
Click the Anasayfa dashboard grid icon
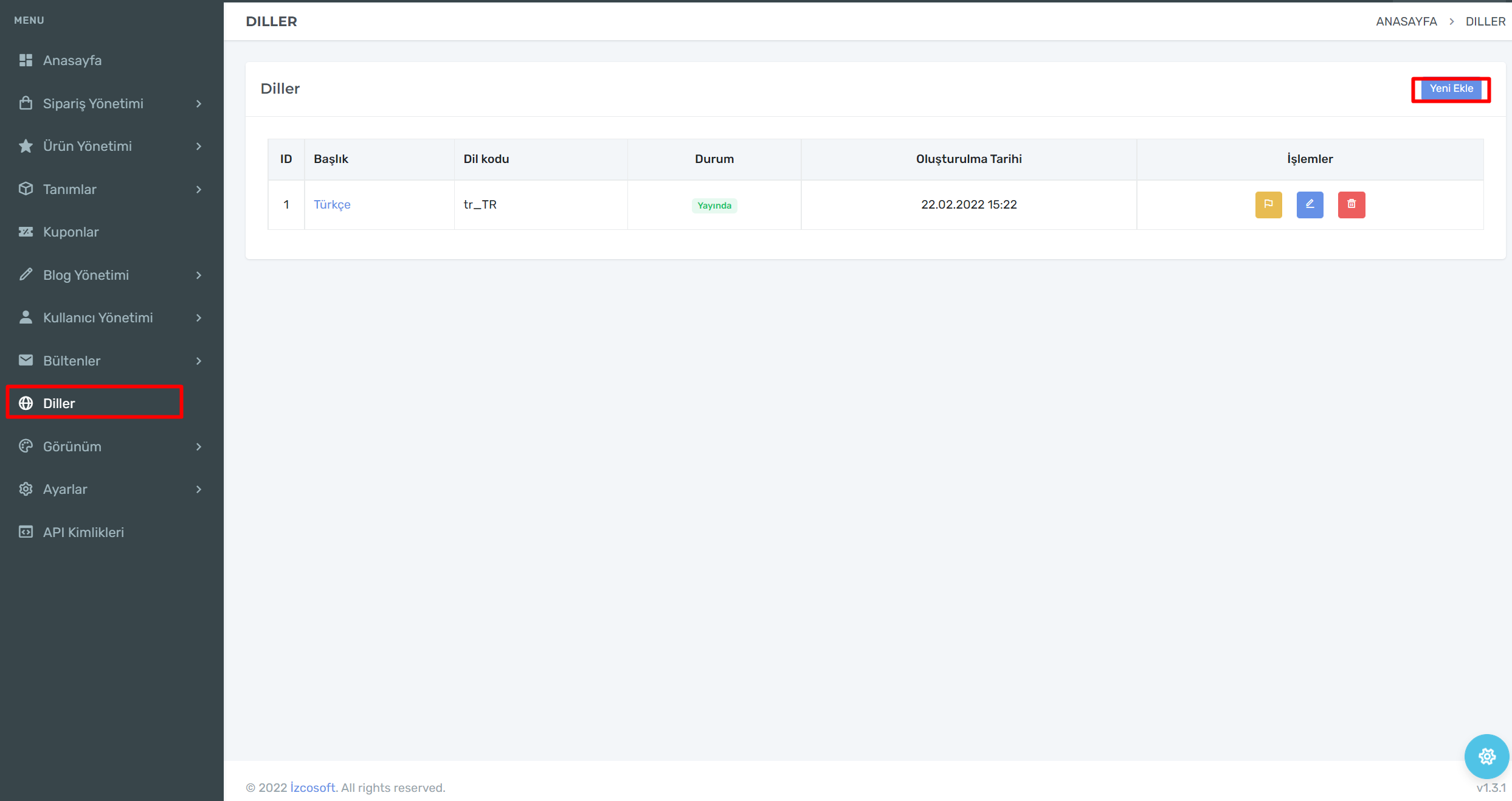pyautogui.click(x=26, y=60)
